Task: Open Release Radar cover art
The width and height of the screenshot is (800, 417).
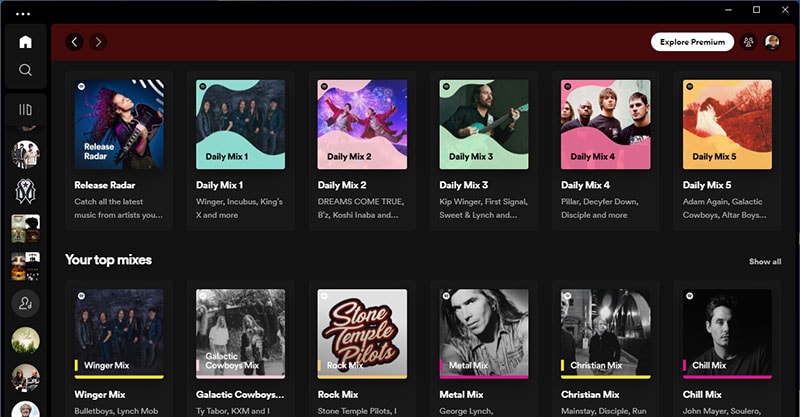Action: point(119,125)
